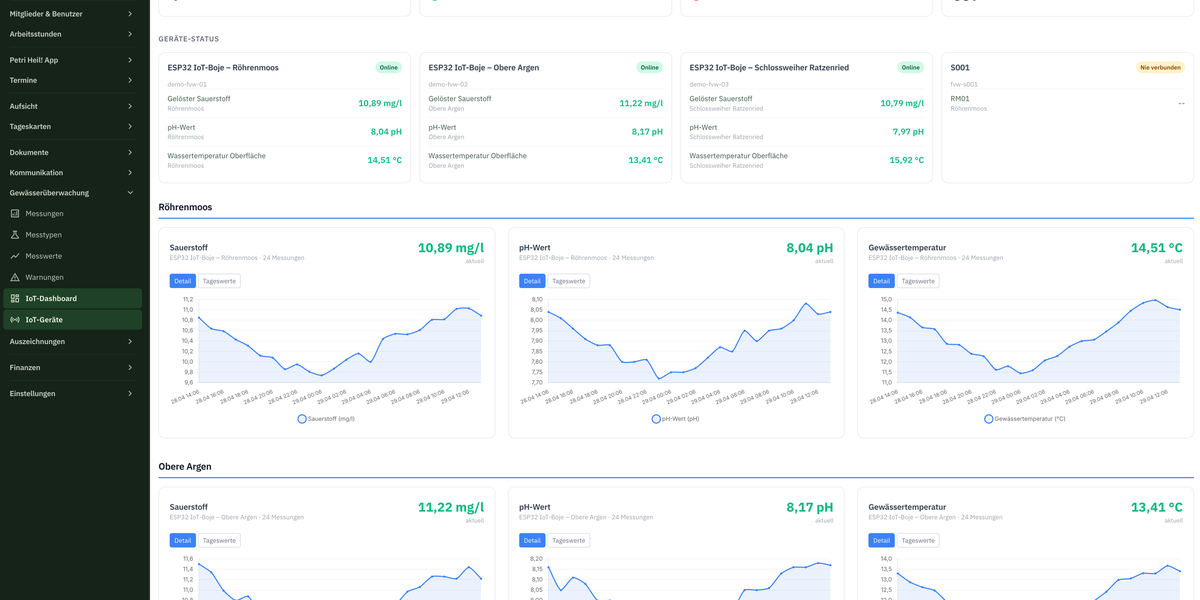The image size is (1200, 600).
Task: Open the S001 device status card
Action: pos(1067,118)
